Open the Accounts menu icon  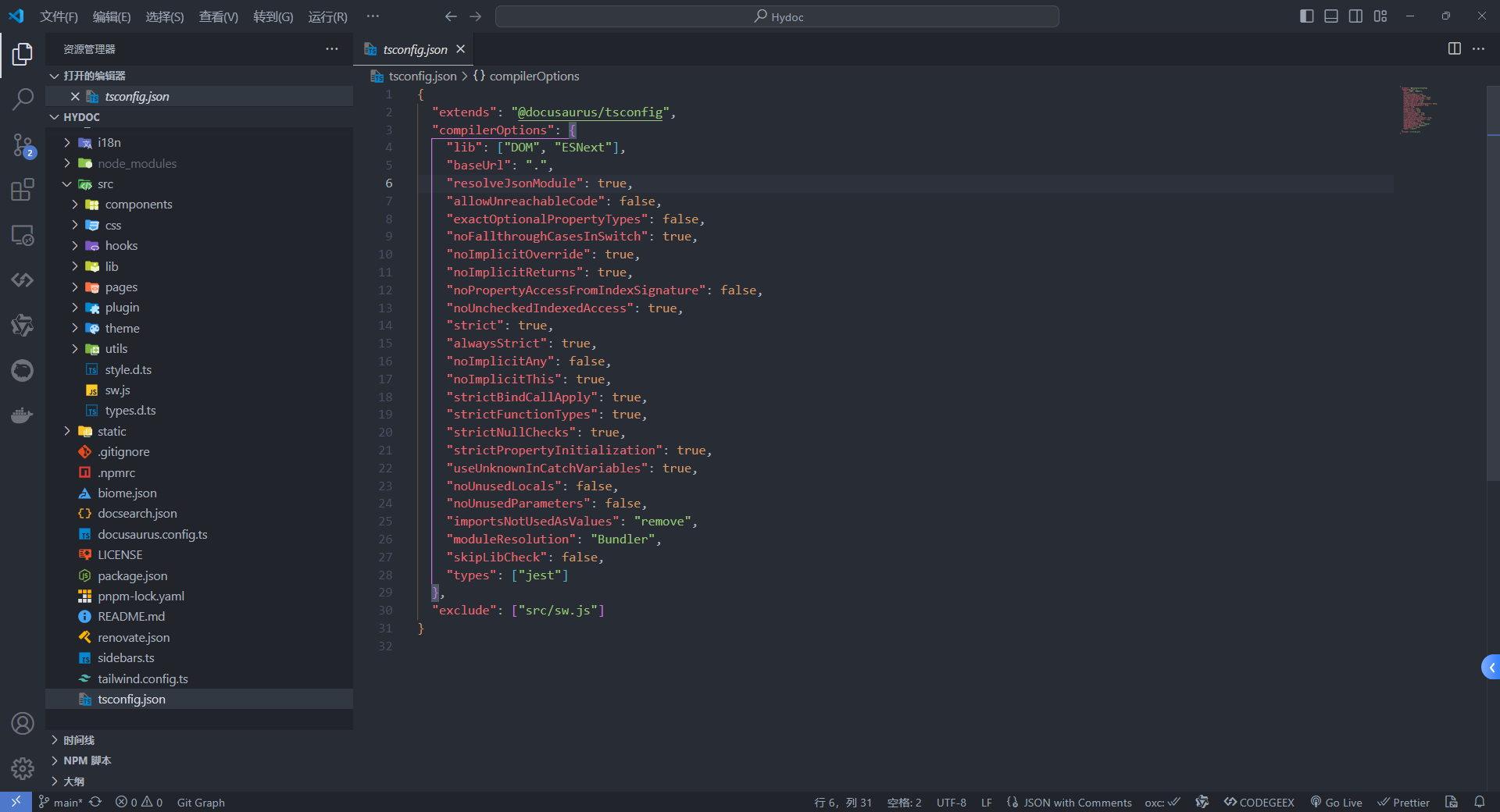[x=23, y=724]
